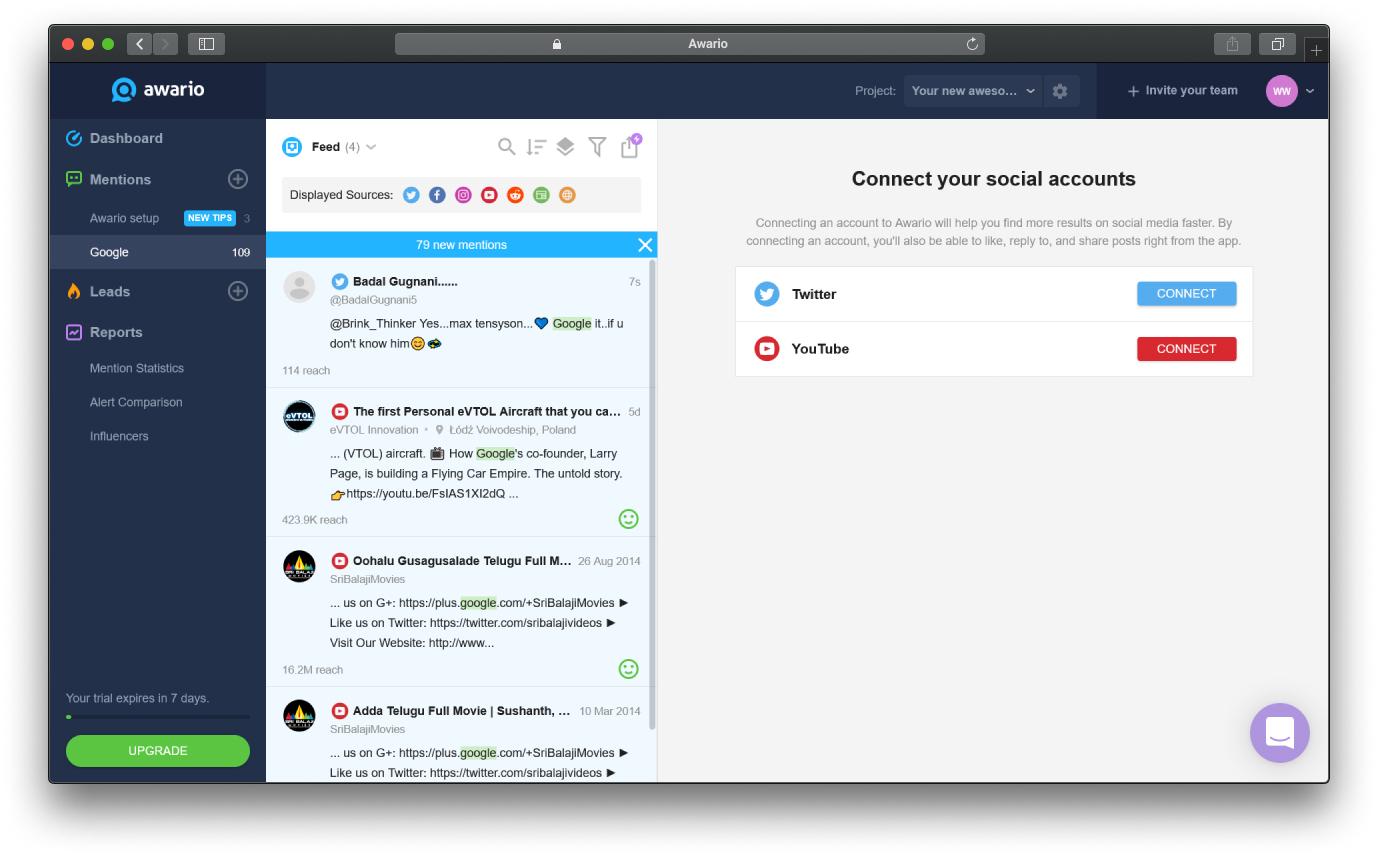Toggle the Facebook displayed source
Viewport: 1378px width, 856px height.
coord(437,195)
